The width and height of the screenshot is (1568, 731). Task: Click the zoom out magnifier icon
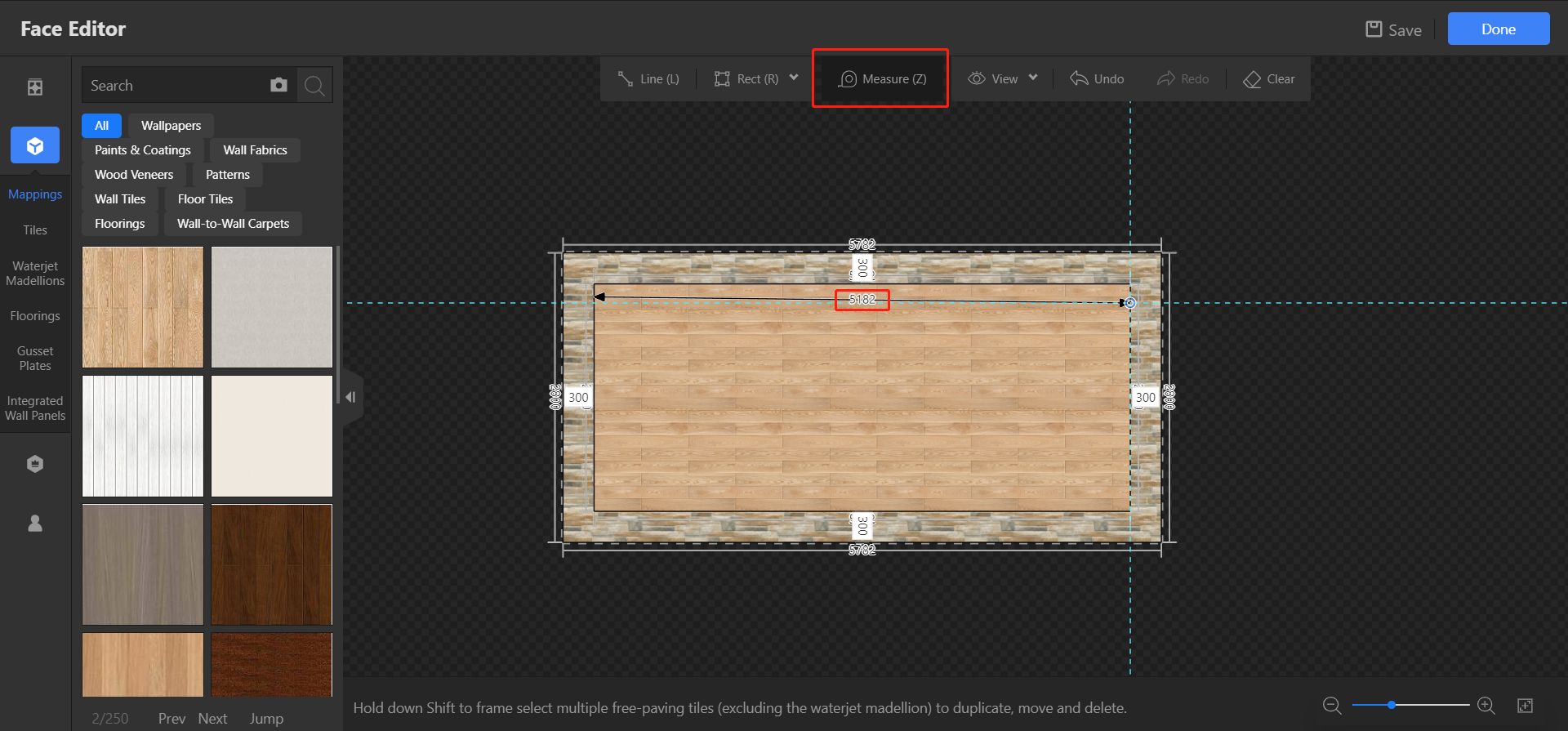(x=1332, y=706)
